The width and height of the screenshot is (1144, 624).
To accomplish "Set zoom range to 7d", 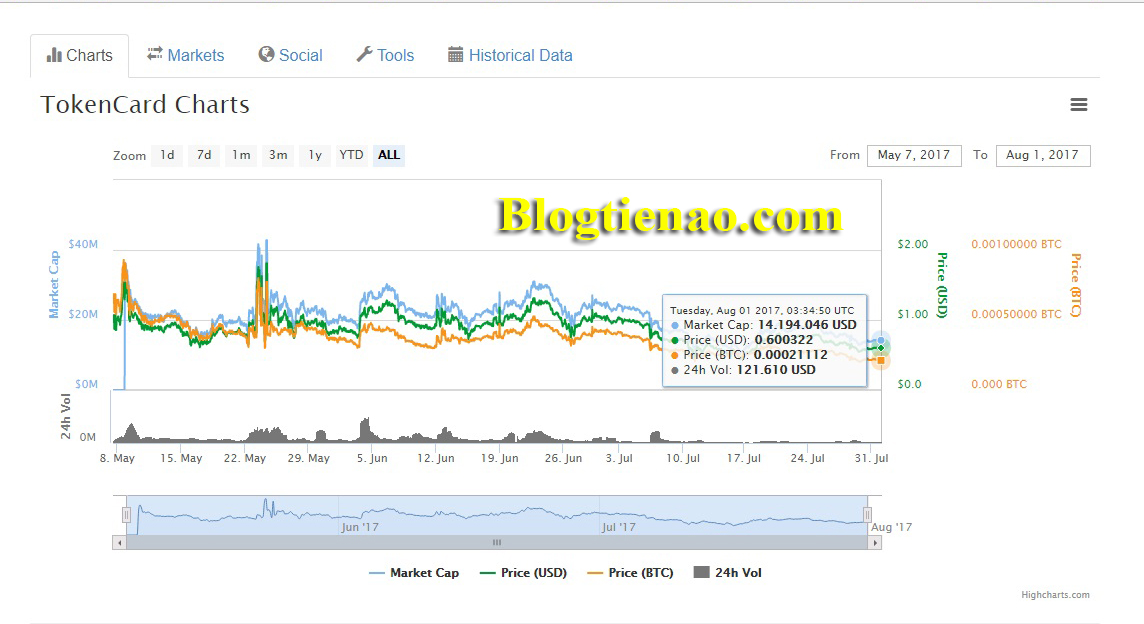I will click(x=204, y=155).
